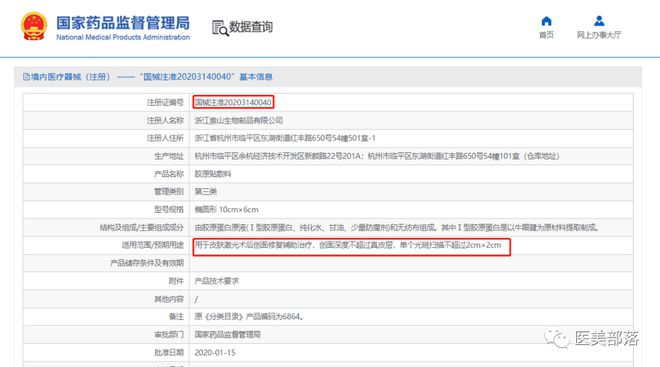Click the 管理类别 value 第三类
660x367 pixels.
[205, 191]
